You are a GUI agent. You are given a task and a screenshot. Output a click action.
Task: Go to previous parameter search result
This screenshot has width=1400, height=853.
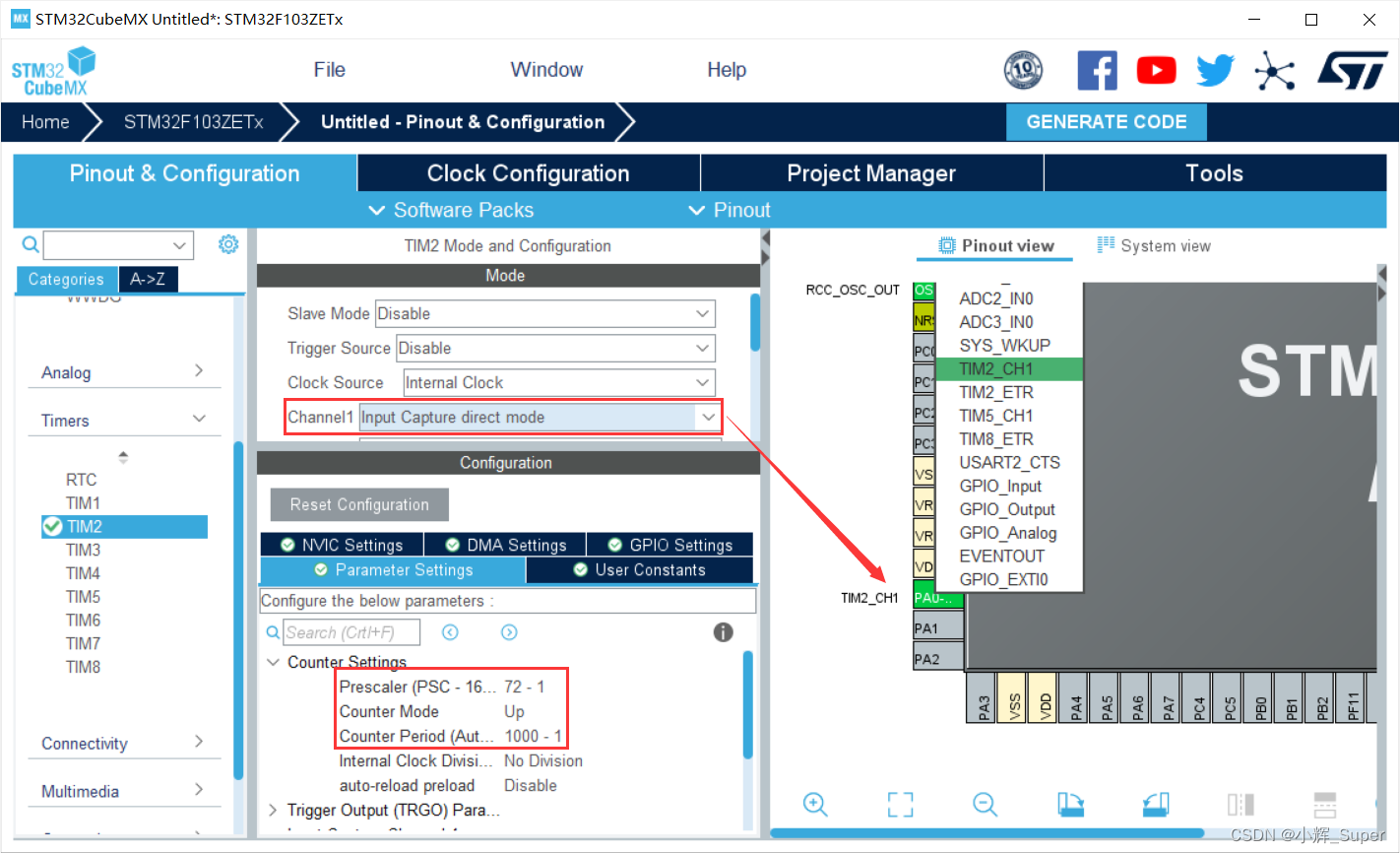[x=450, y=632]
